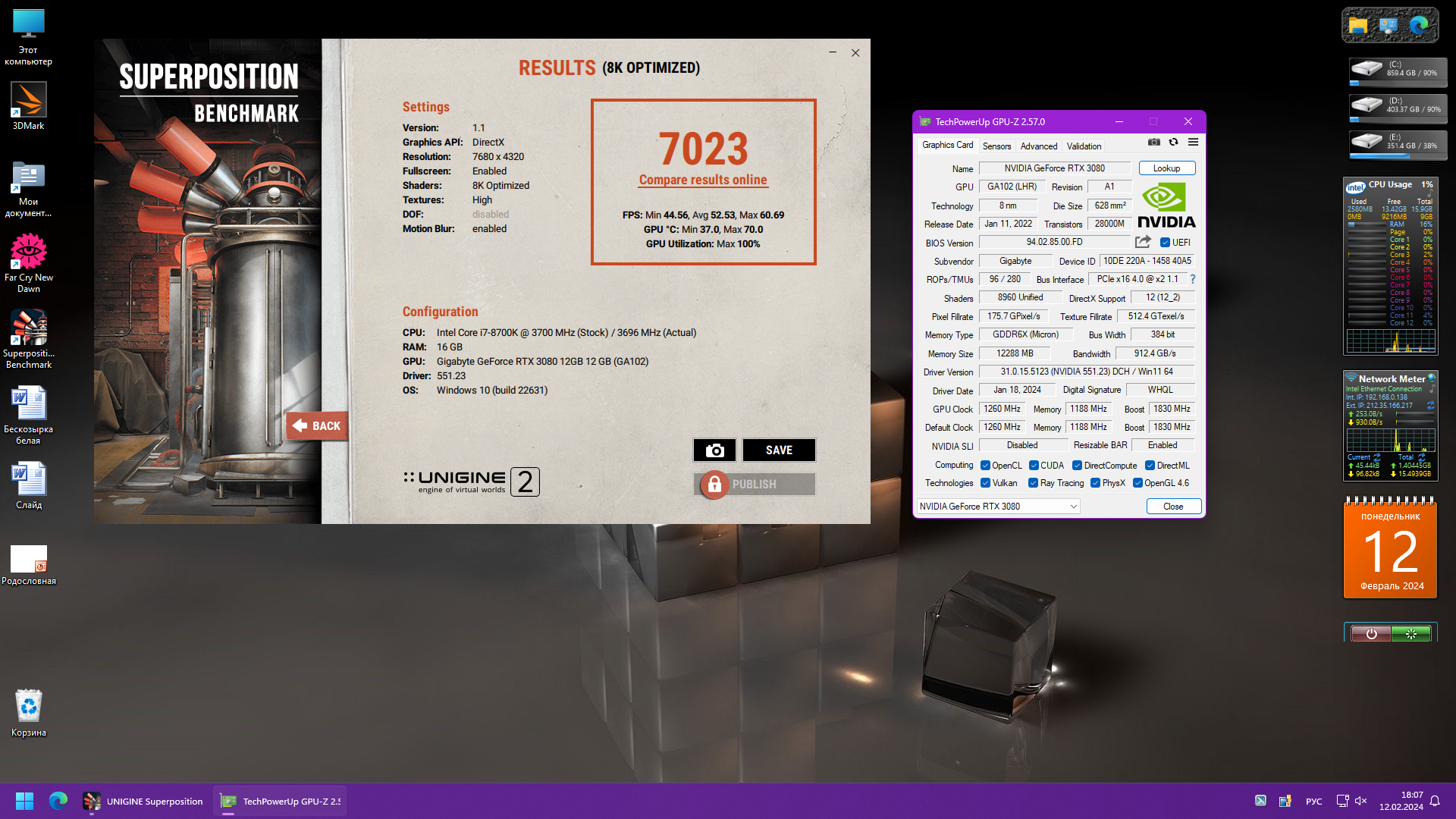Viewport: 1456px width, 819px height.
Task: Click the Lookup button
Action: [x=1166, y=168]
